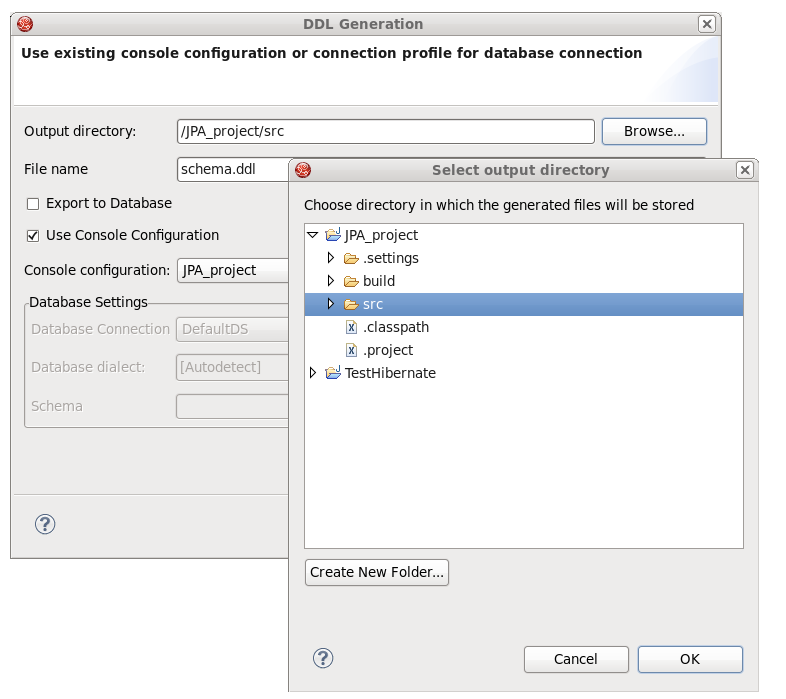Open the Console configuration dropdown
This screenshot has width=786, height=699.
click(232, 270)
